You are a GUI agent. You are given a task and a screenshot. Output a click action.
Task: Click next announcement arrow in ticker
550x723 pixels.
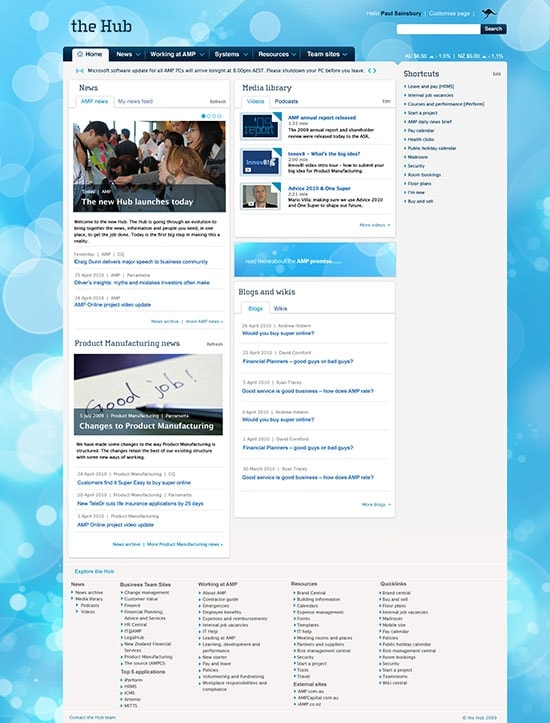[374, 71]
